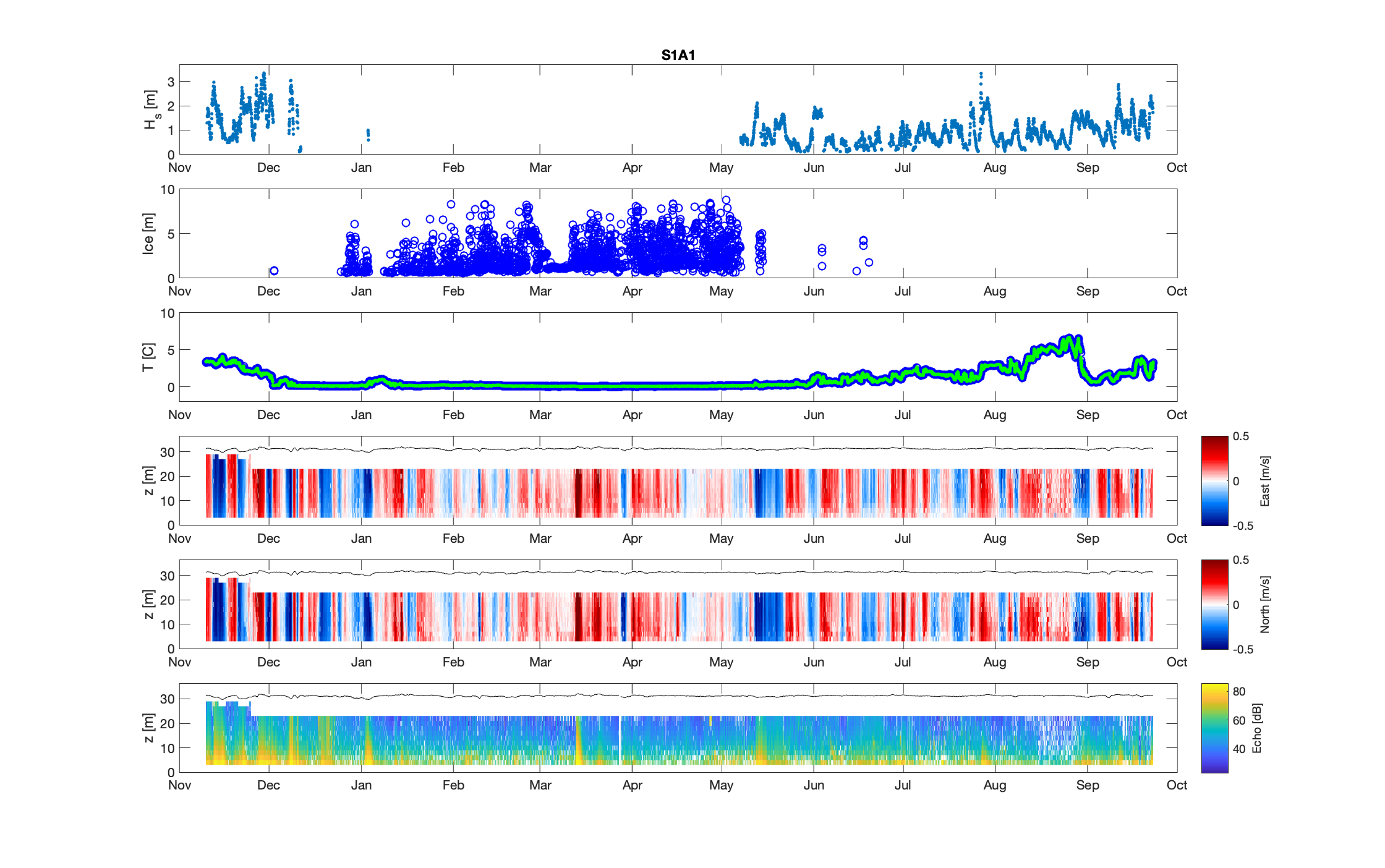Click the small January wave height points
Image resolution: width=1385 pixels, height=868 pixels.
pyautogui.click(x=368, y=134)
